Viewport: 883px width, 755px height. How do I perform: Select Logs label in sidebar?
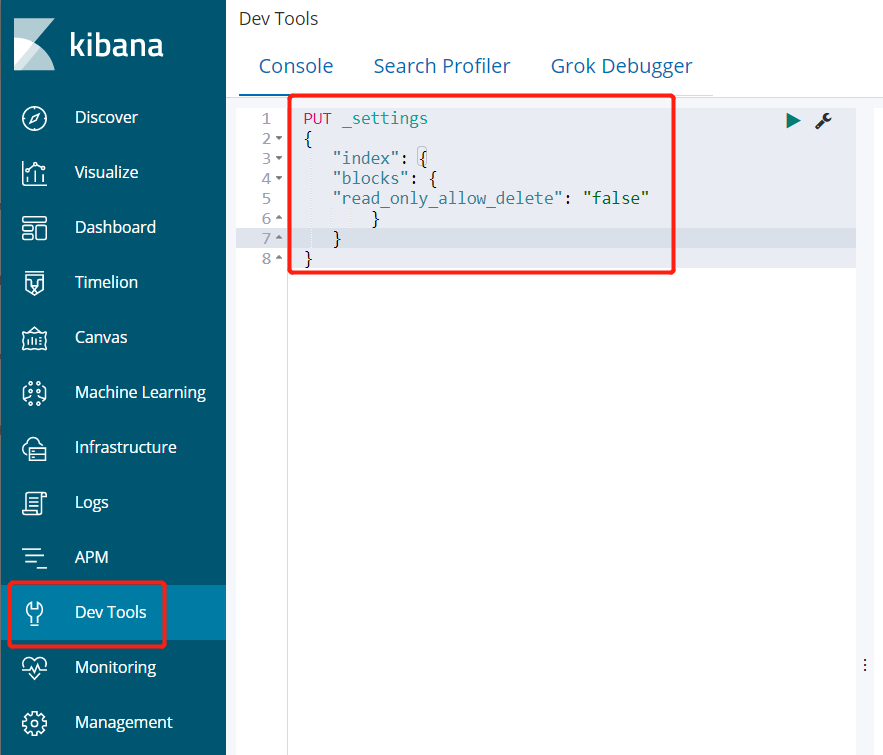coord(92,503)
